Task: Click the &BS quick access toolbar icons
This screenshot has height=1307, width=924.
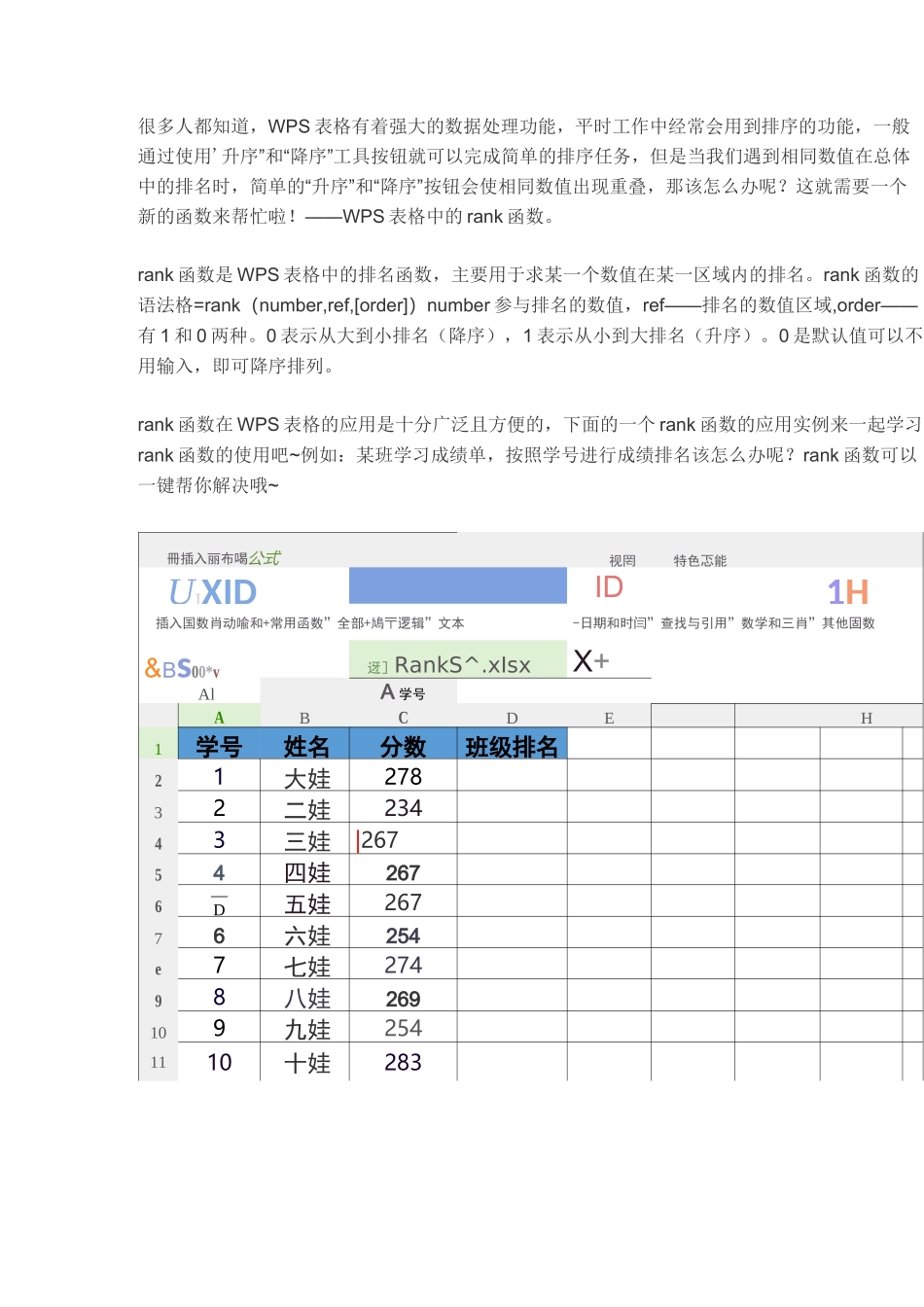Action: (x=182, y=669)
